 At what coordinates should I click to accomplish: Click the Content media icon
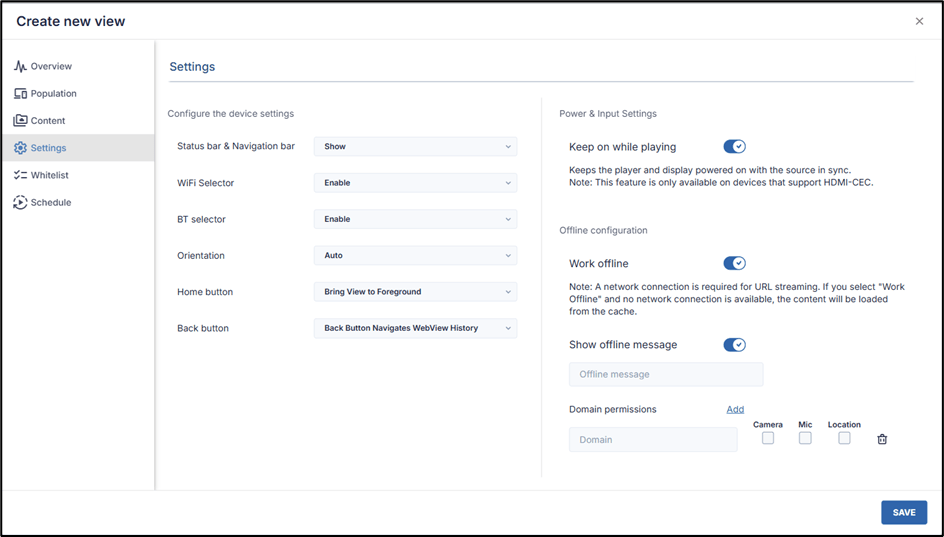[20, 120]
